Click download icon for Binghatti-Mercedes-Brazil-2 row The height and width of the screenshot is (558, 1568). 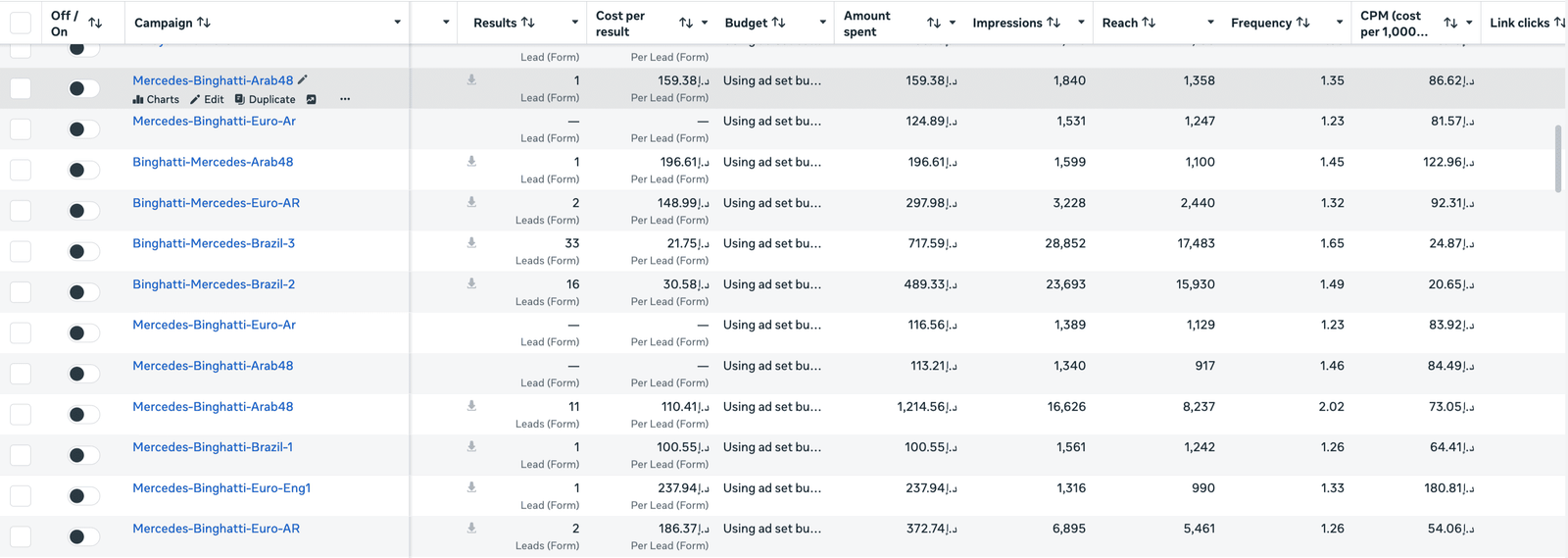click(471, 284)
